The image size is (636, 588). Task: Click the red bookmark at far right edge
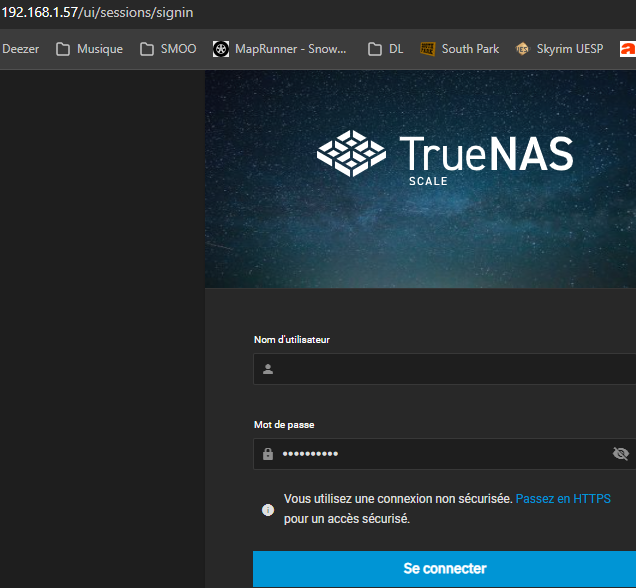(628, 48)
